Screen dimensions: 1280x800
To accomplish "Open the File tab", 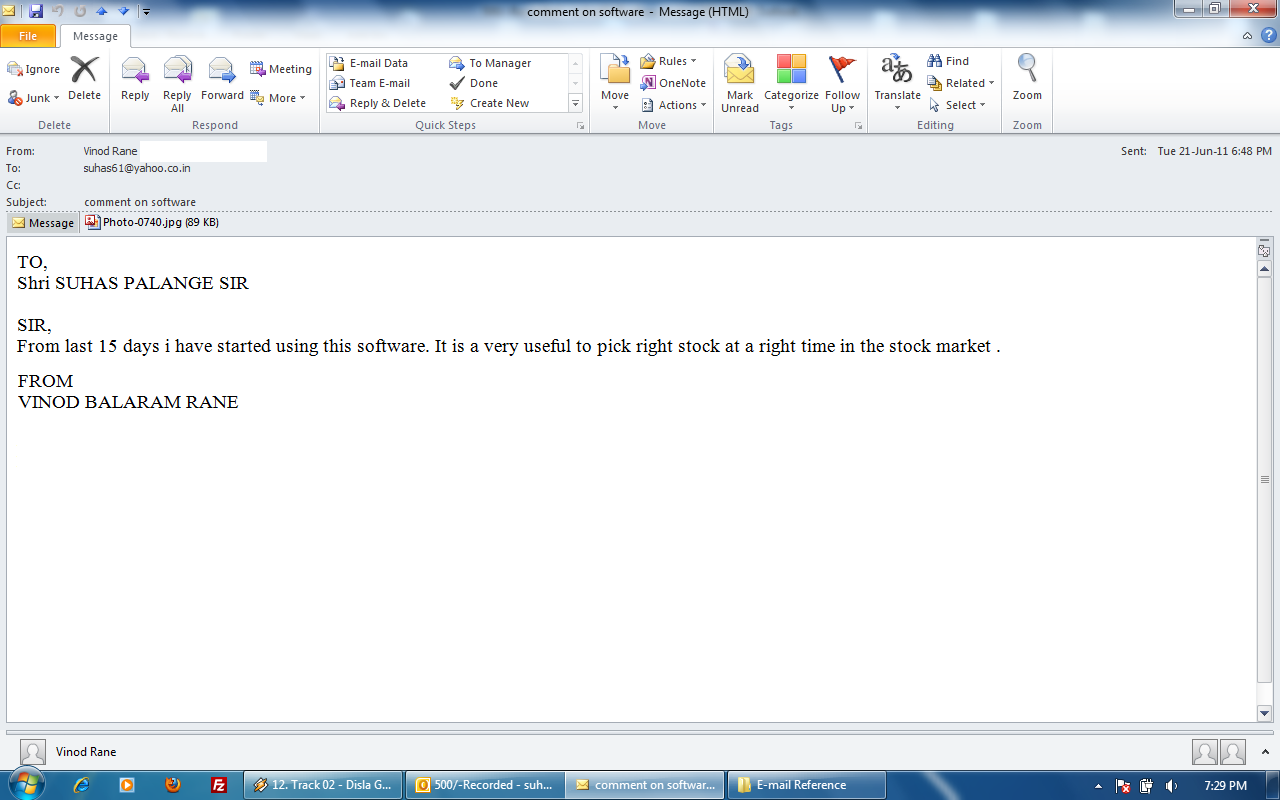I will (28, 36).
